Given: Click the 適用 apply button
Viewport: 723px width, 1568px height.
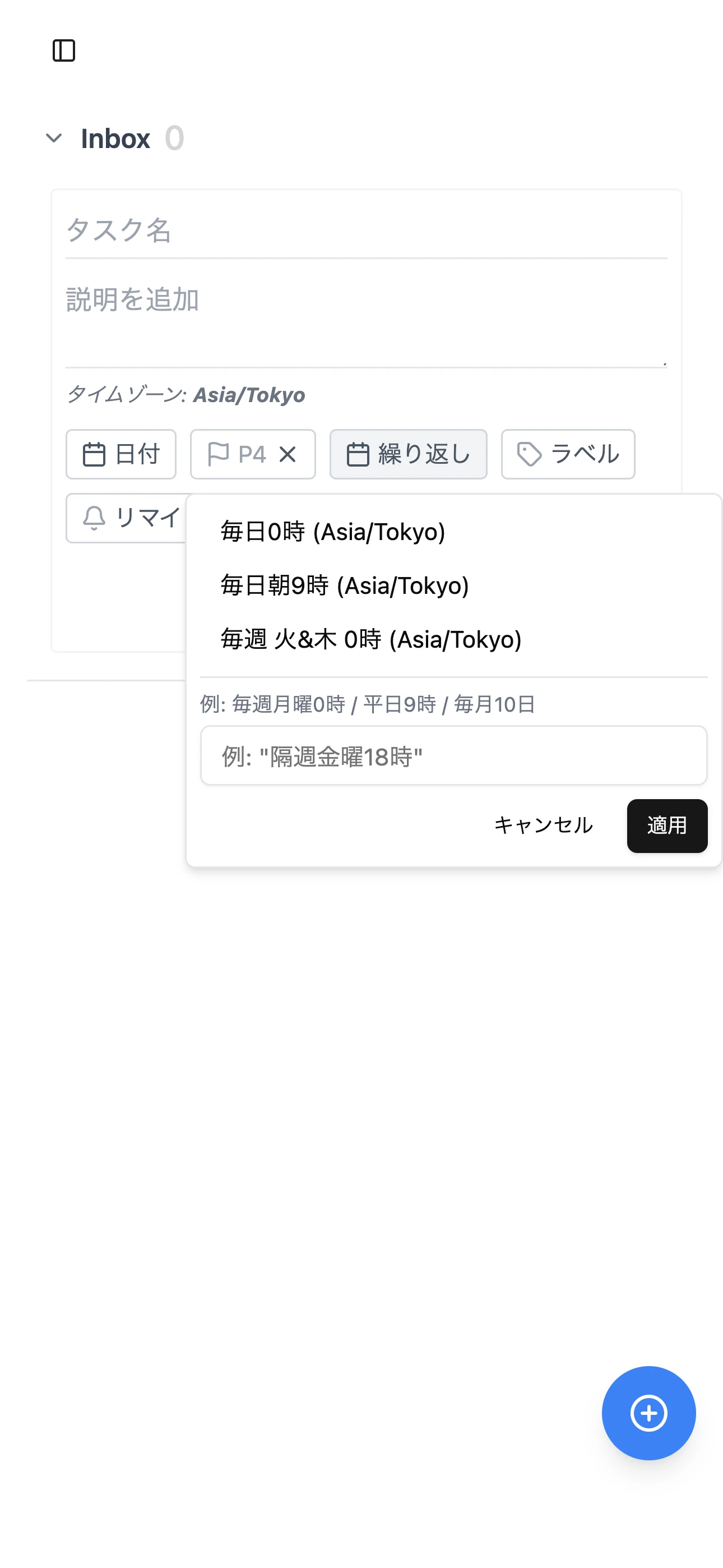Looking at the screenshot, I should click(x=666, y=825).
